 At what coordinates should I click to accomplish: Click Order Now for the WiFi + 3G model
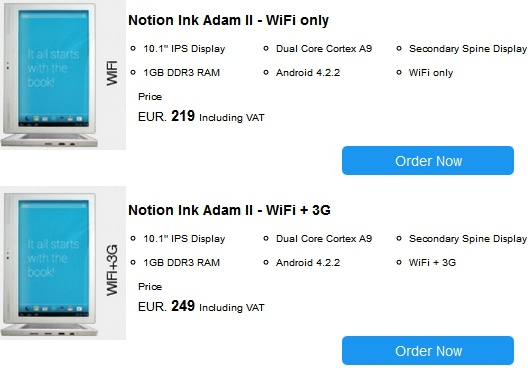tap(428, 350)
